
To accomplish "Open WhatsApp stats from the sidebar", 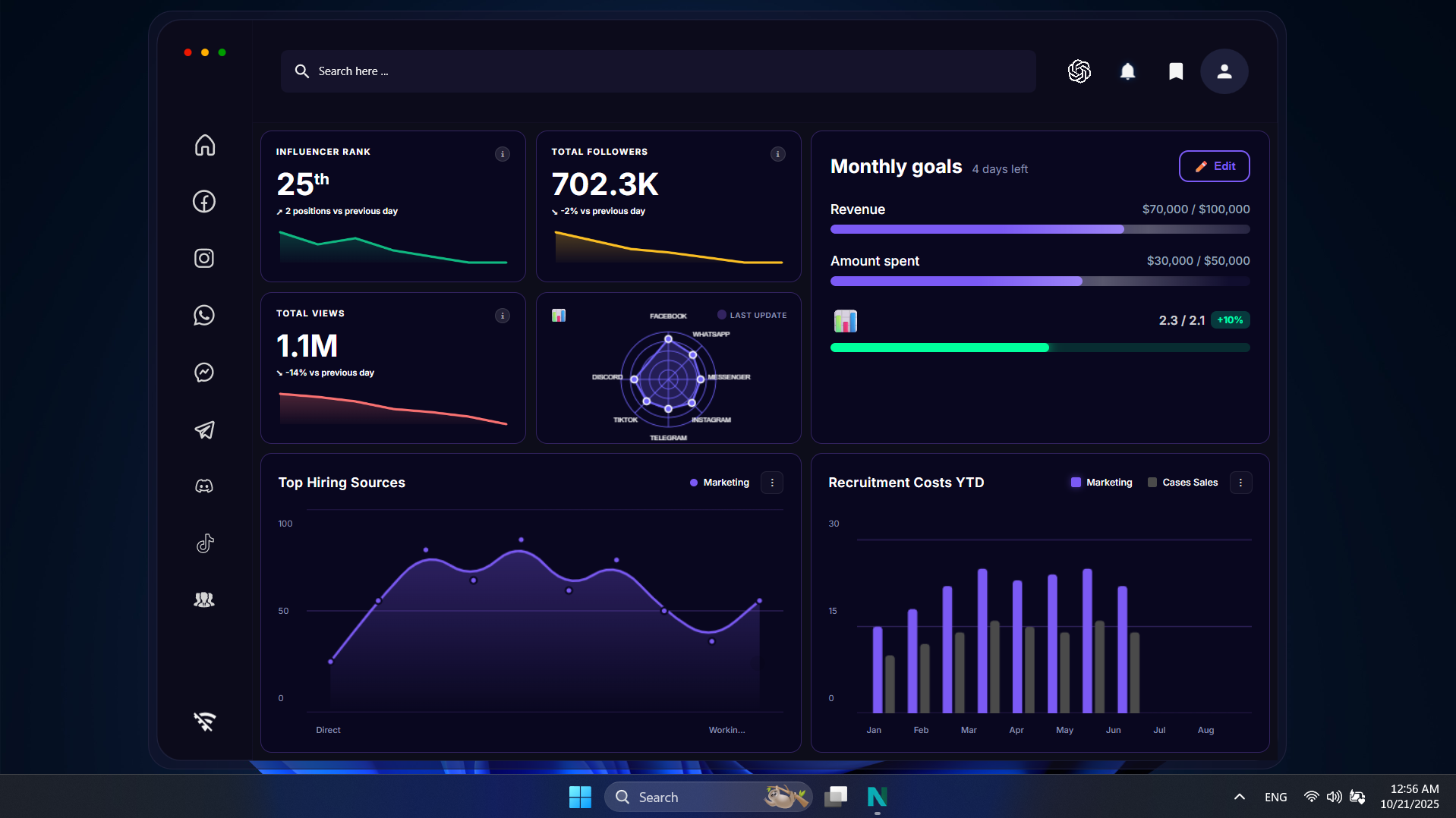I will click(203, 315).
